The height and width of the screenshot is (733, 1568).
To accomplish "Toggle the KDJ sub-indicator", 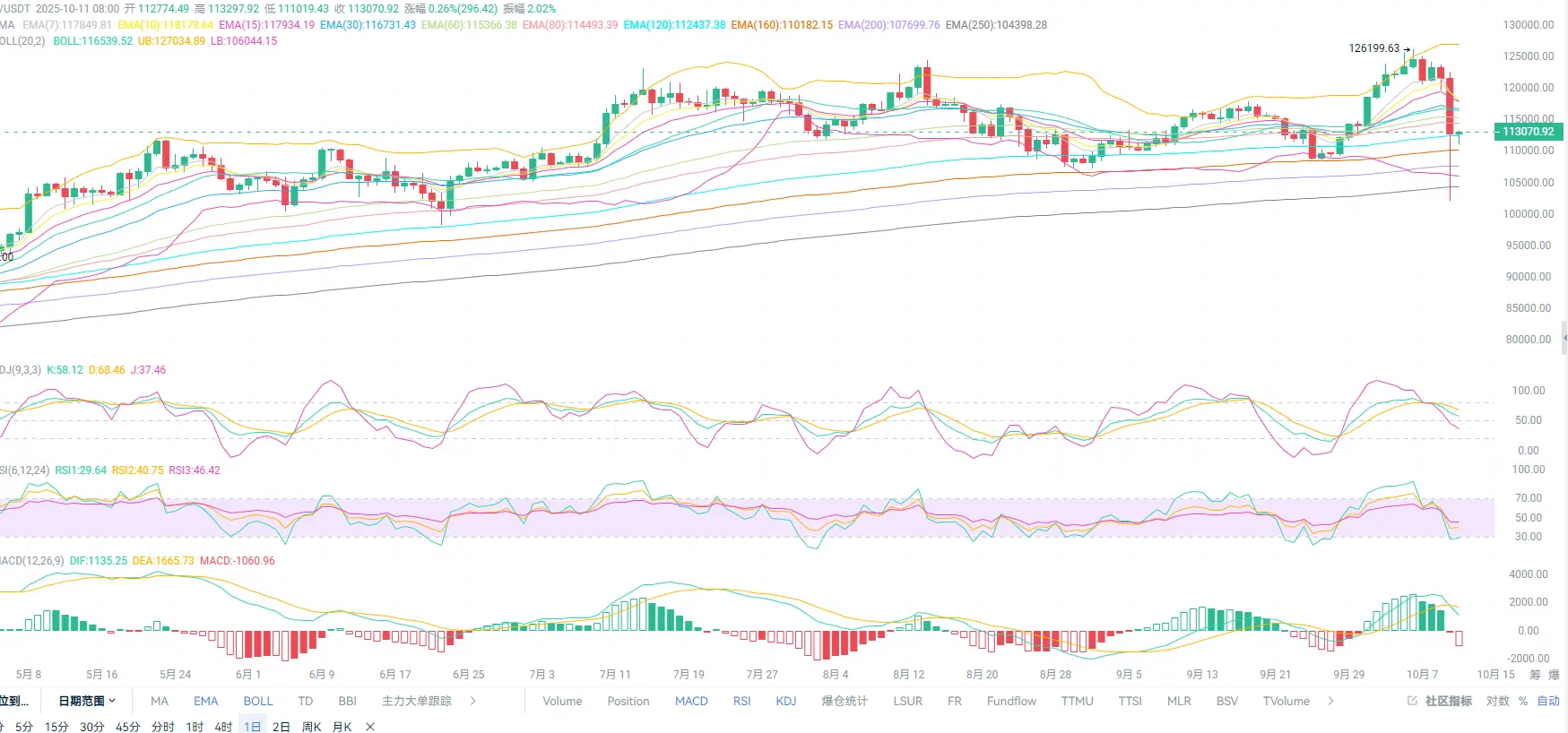I will (x=786, y=701).
